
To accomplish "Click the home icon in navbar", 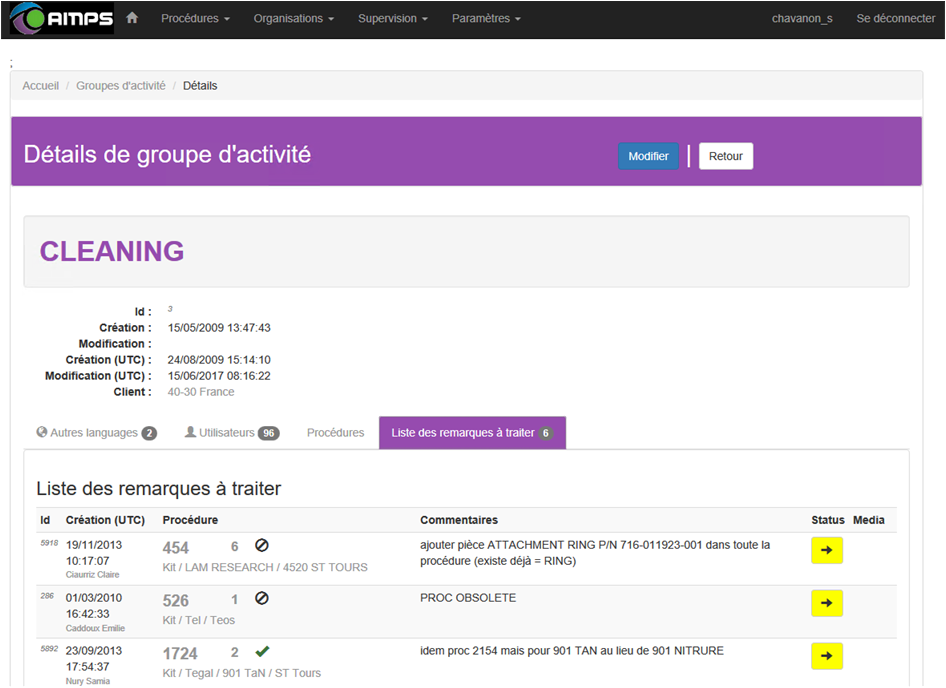I will [132, 18].
